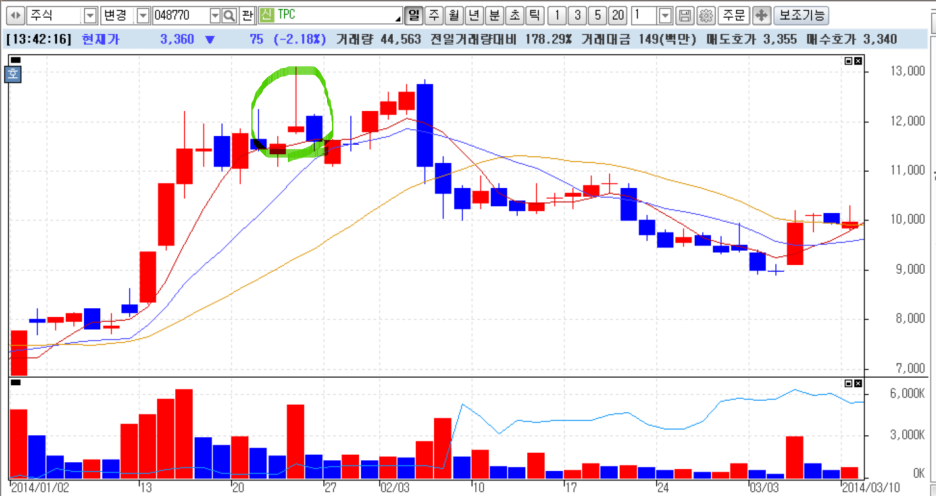The width and height of the screenshot is (936, 496).
Task: Click the green 신 badge icon
Action: (267, 16)
